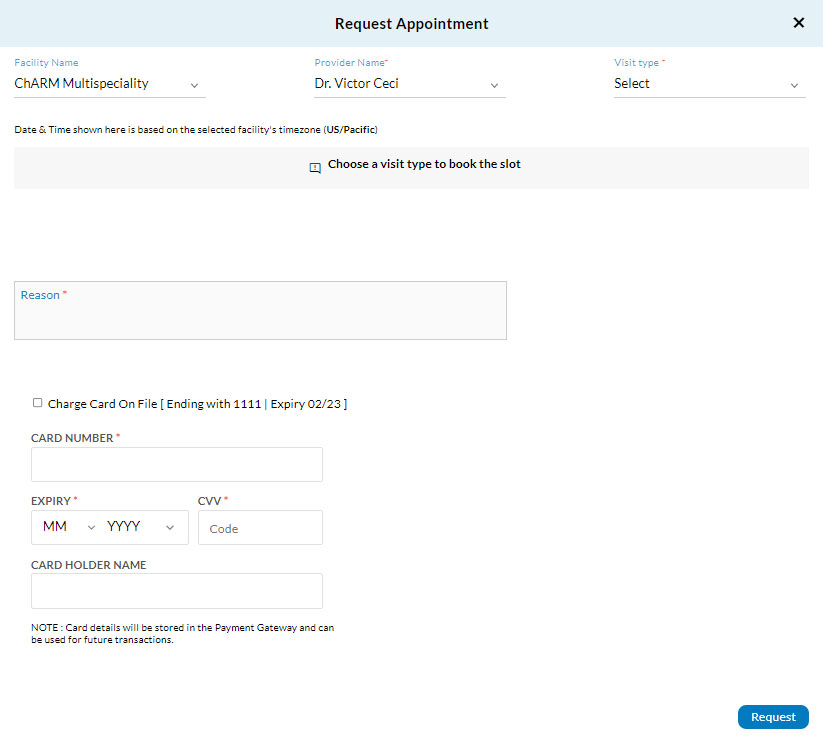Click the X to dismiss Request Appointment

(x=798, y=22)
